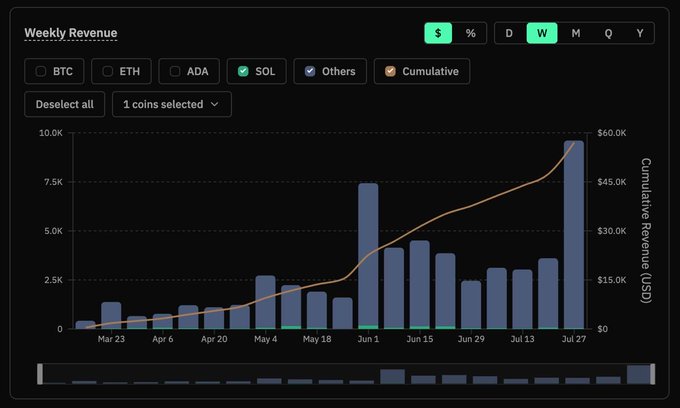The image size is (680, 408).
Task: Click the Weekly Revenue title
Action: 71,33
